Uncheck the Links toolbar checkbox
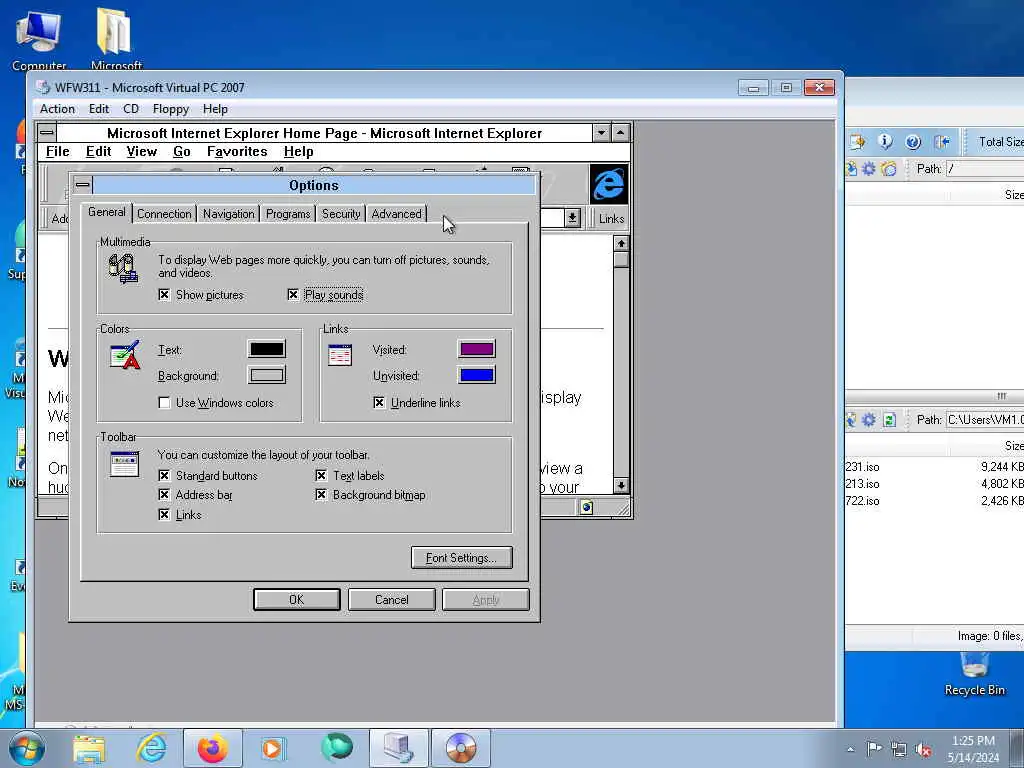This screenshot has width=1024, height=768. (x=164, y=515)
